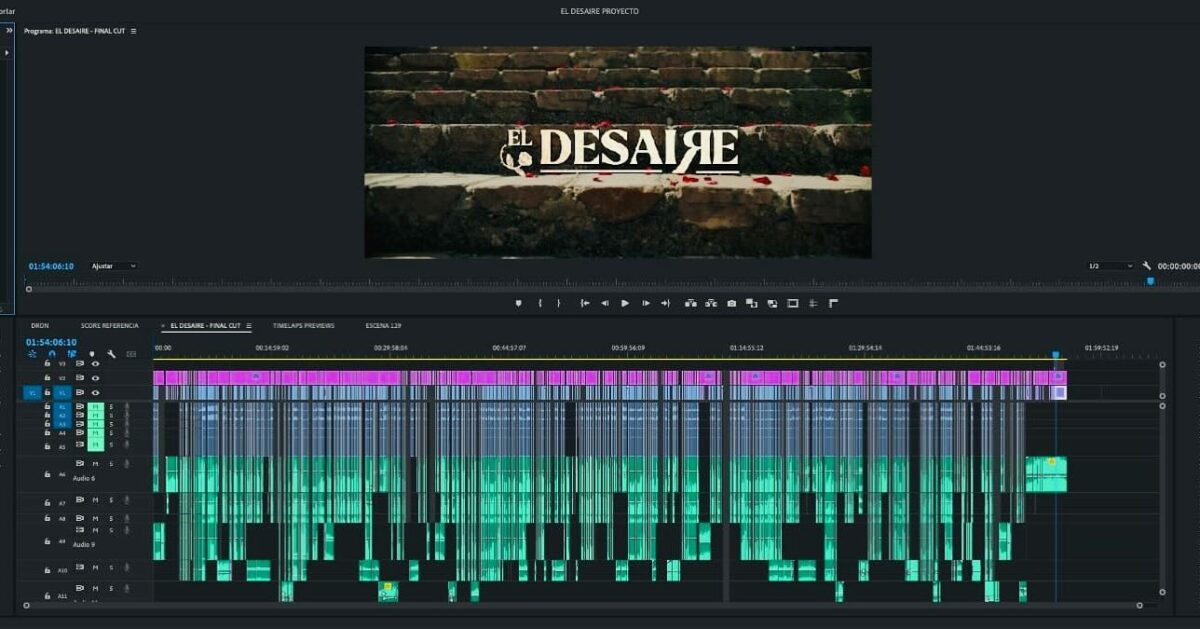Open the 1/2 playback resolution dropdown
This screenshot has height=629, width=1200.
point(1110,266)
